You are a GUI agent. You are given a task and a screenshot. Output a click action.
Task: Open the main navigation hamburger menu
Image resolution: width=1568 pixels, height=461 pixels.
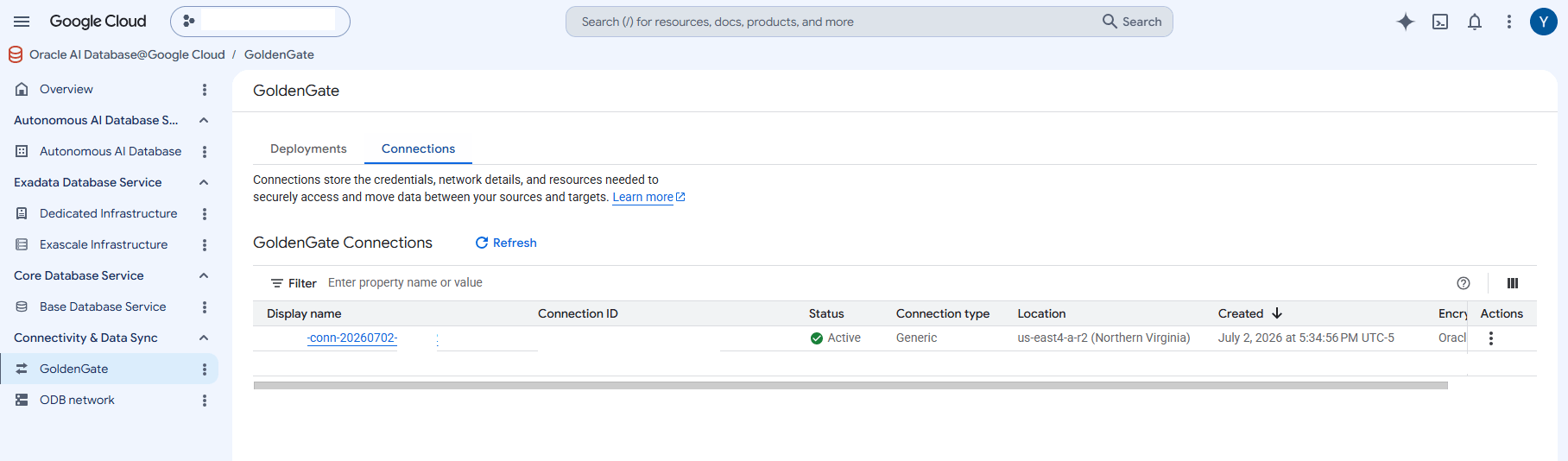click(22, 22)
